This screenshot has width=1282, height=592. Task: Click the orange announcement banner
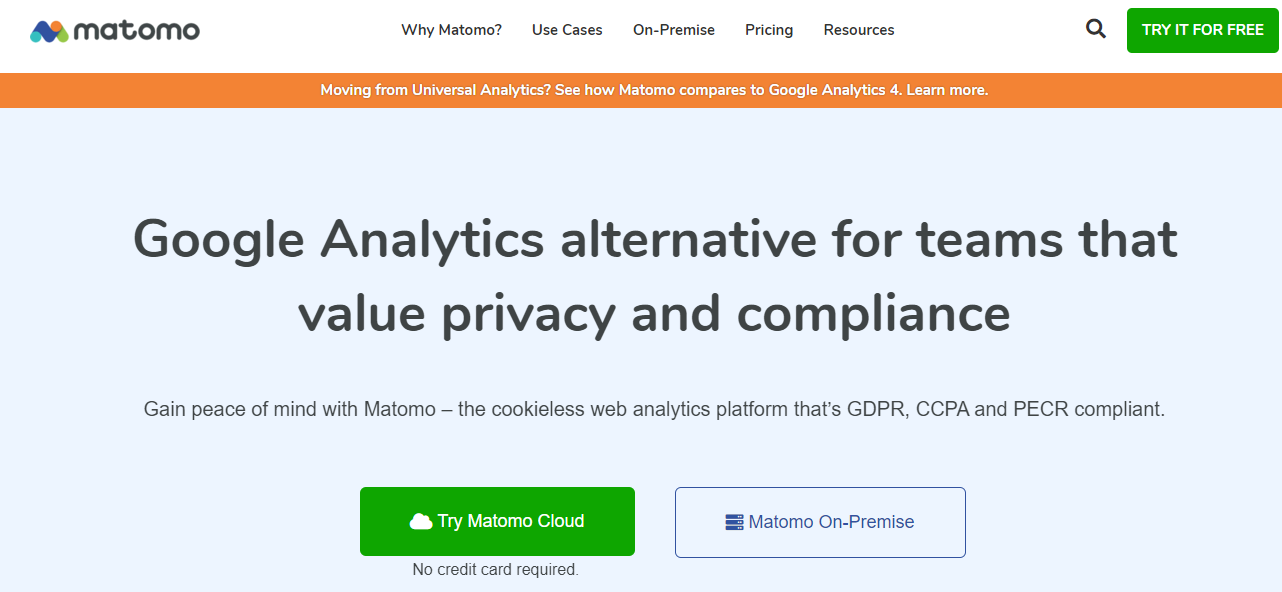point(641,90)
